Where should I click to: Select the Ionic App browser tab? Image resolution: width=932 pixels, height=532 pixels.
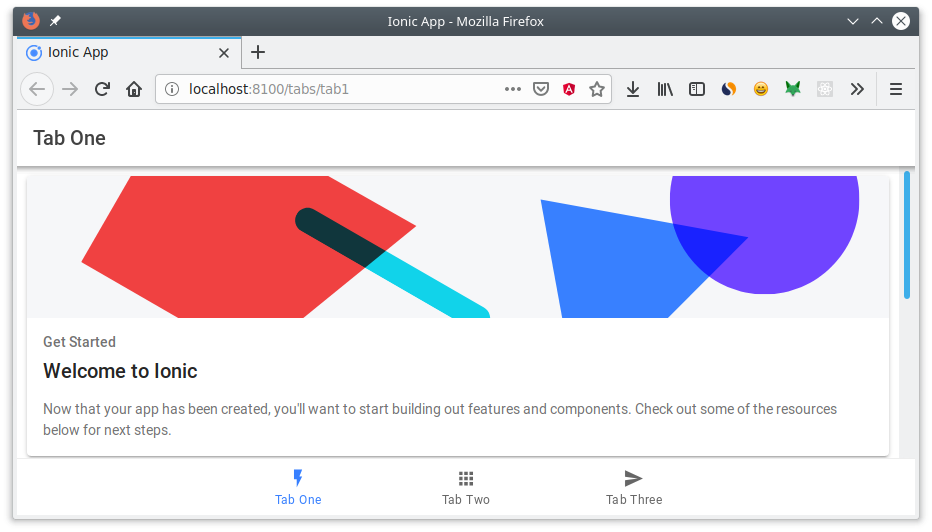click(129, 52)
